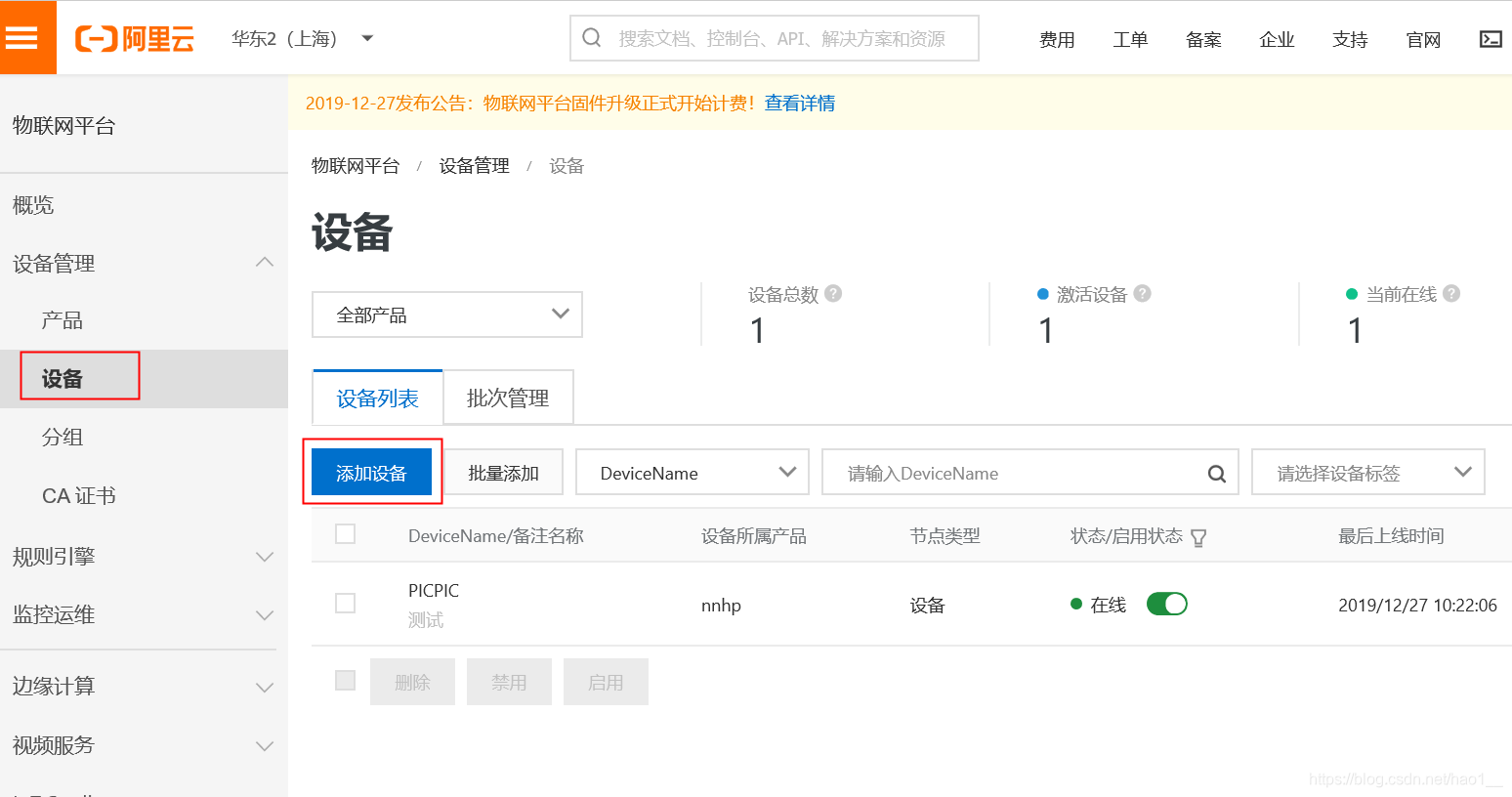Viewport: 1512px width, 797px height.
Task: Open the 华东2（上海） region dropdown
Action: (x=303, y=39)
